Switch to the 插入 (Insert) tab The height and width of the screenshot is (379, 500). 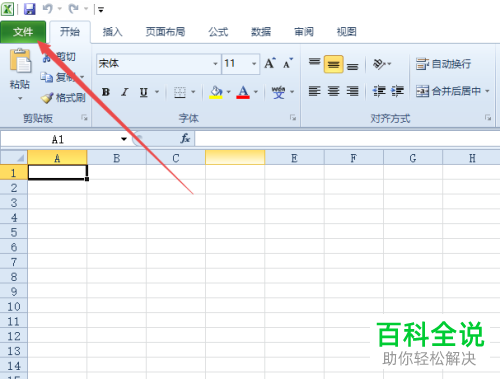pyautogui.click(x=112, y=32)
